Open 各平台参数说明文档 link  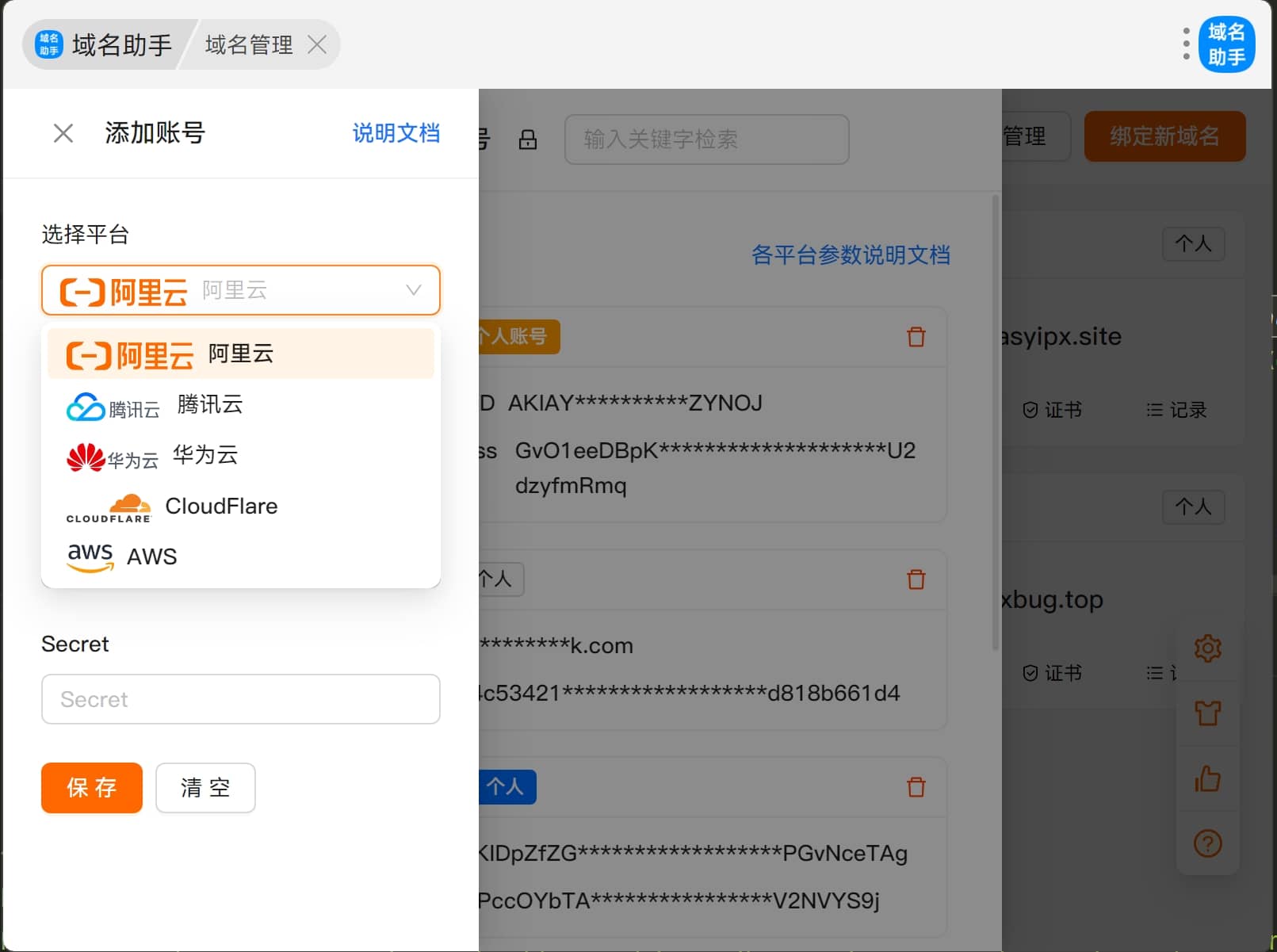click(851, 254)
